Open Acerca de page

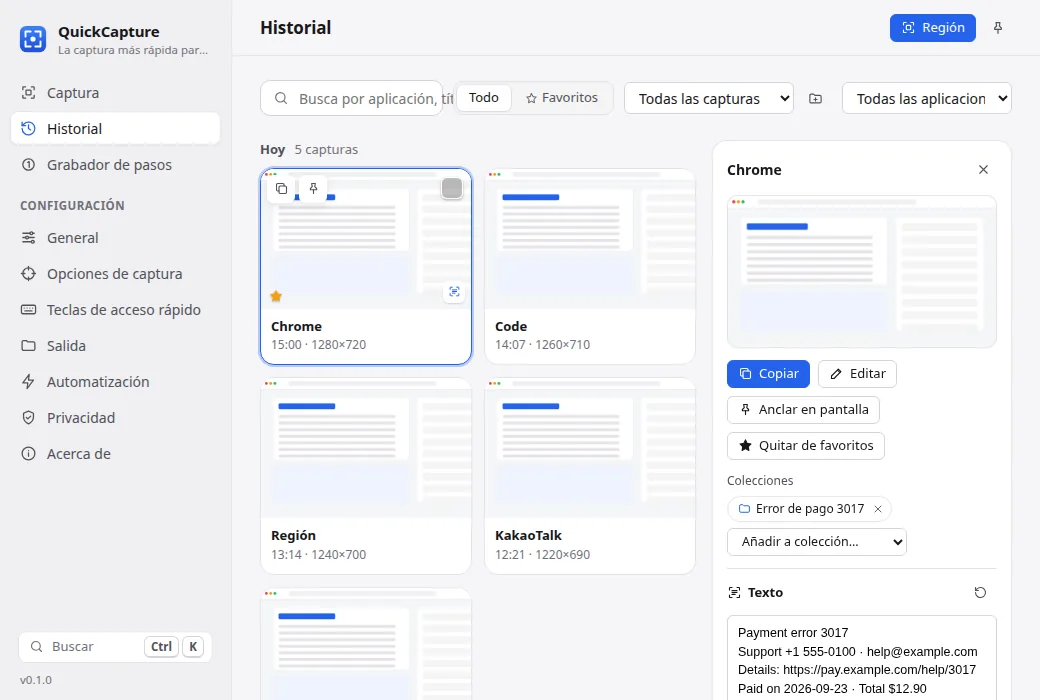(115, 454)
